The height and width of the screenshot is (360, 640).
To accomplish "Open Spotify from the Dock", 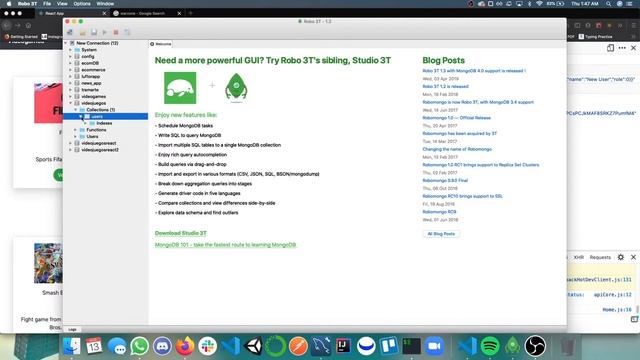I will 490,346.
